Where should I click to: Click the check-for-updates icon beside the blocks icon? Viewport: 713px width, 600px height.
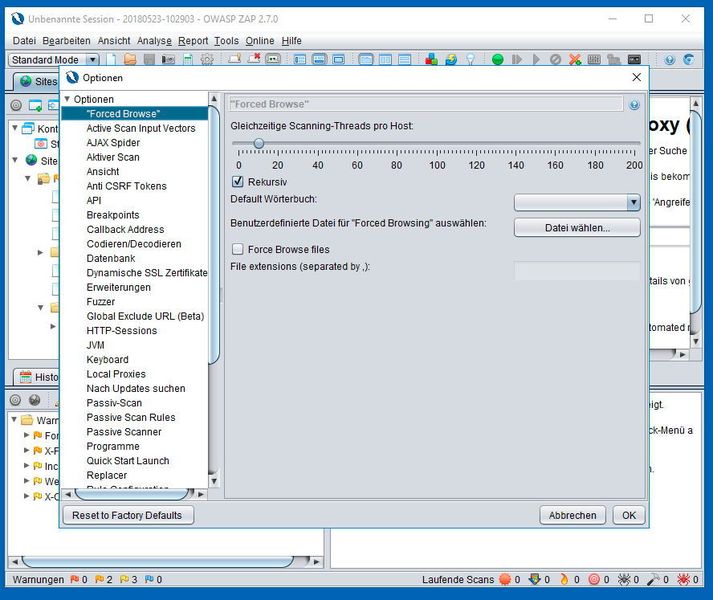pos(451,60)
